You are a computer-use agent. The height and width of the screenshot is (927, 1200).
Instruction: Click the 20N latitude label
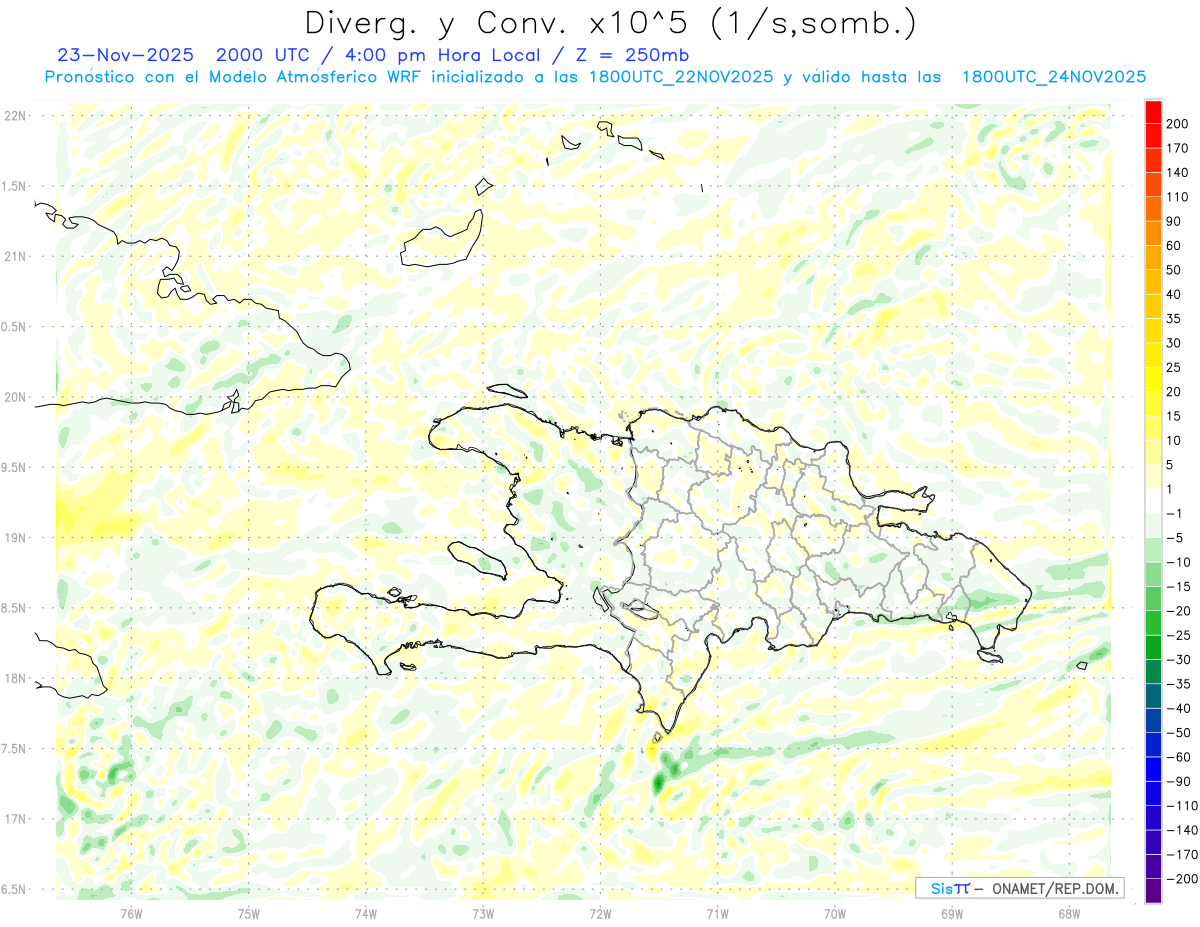tap(15, 397)
